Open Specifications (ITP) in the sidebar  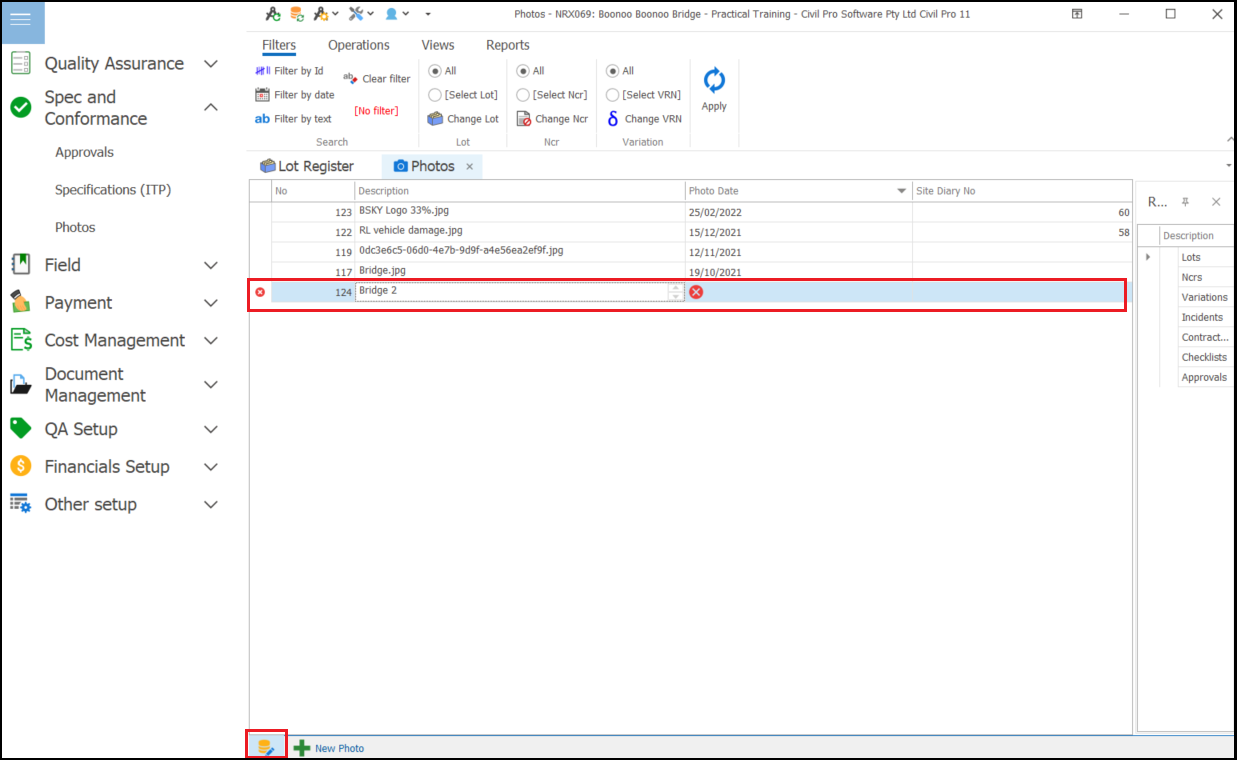tap(112, 190)
